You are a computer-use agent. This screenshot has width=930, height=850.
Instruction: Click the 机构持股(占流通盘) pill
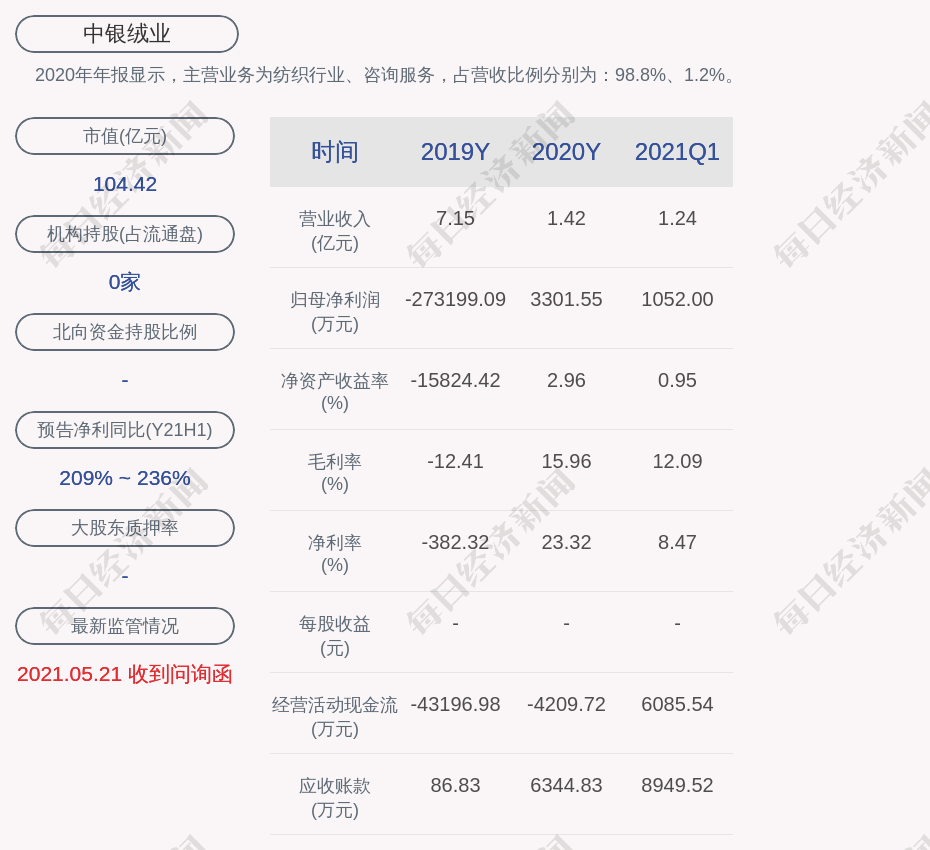tap(125, 234)
